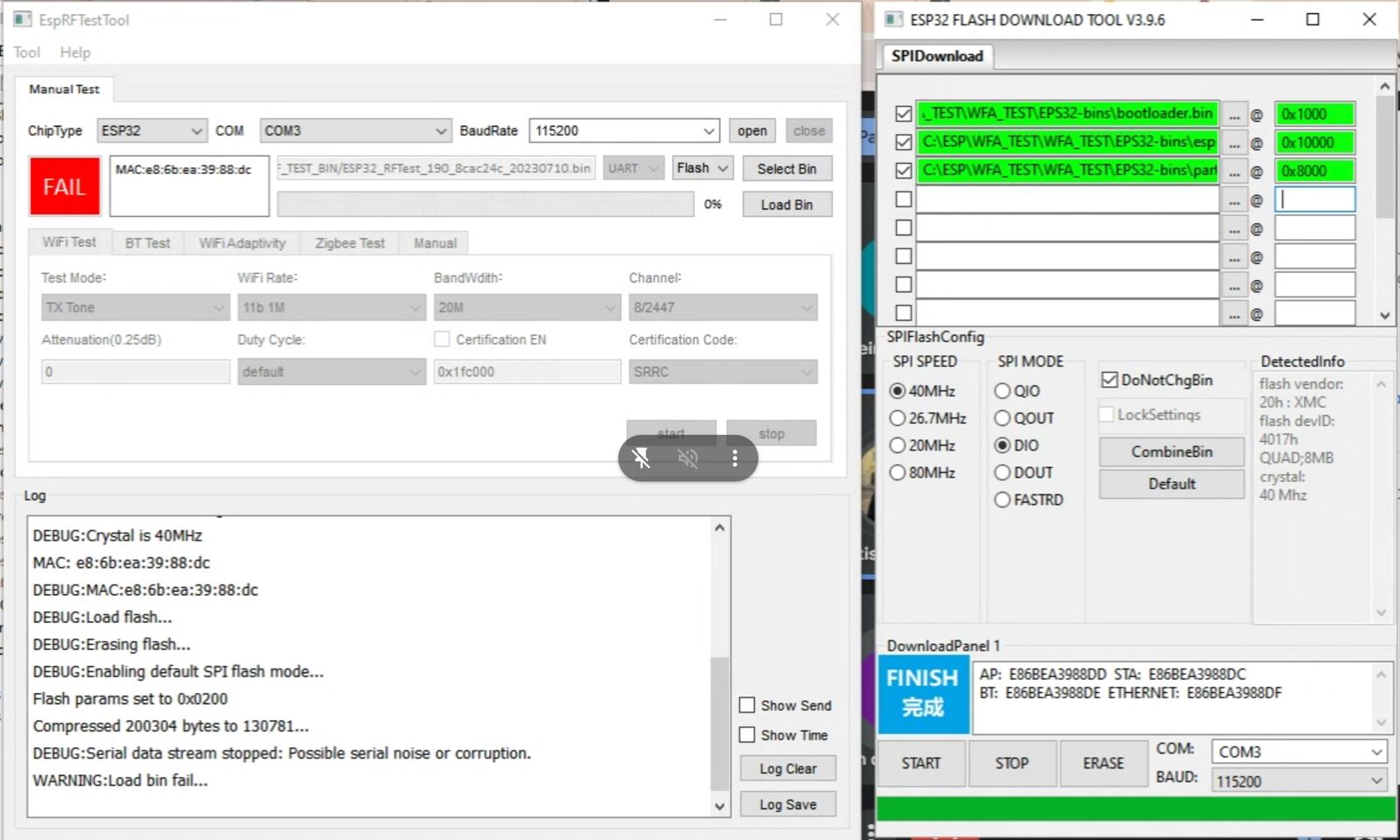
Task: Click the blue FINISH status indicator
Action: pyautogui.click(x=923, y=692)
